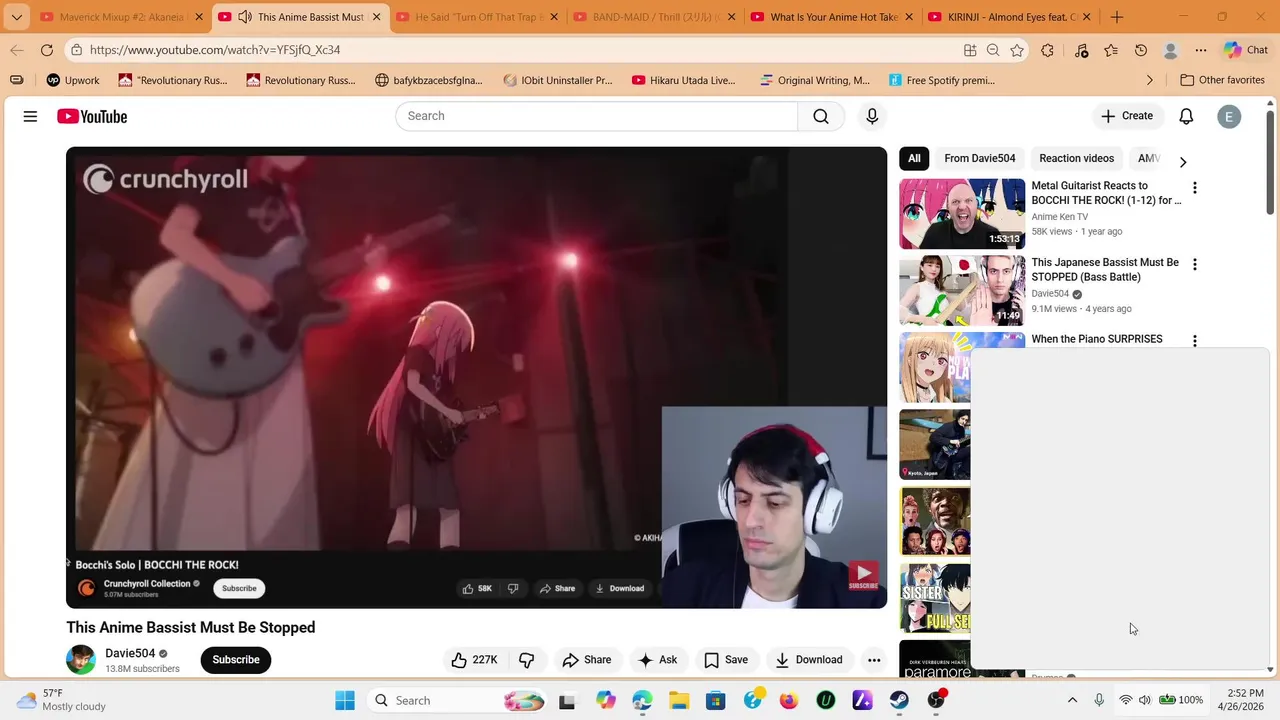Select the "From Davie504" filter chip
1280x720 pixels.
point(980,158)
